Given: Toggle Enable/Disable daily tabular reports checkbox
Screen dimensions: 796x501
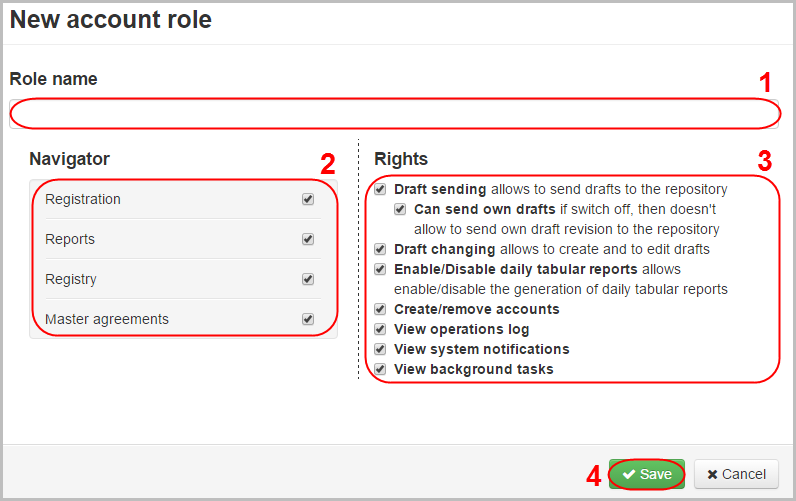Looking at the screenshot, I should (x=380, y=269).
